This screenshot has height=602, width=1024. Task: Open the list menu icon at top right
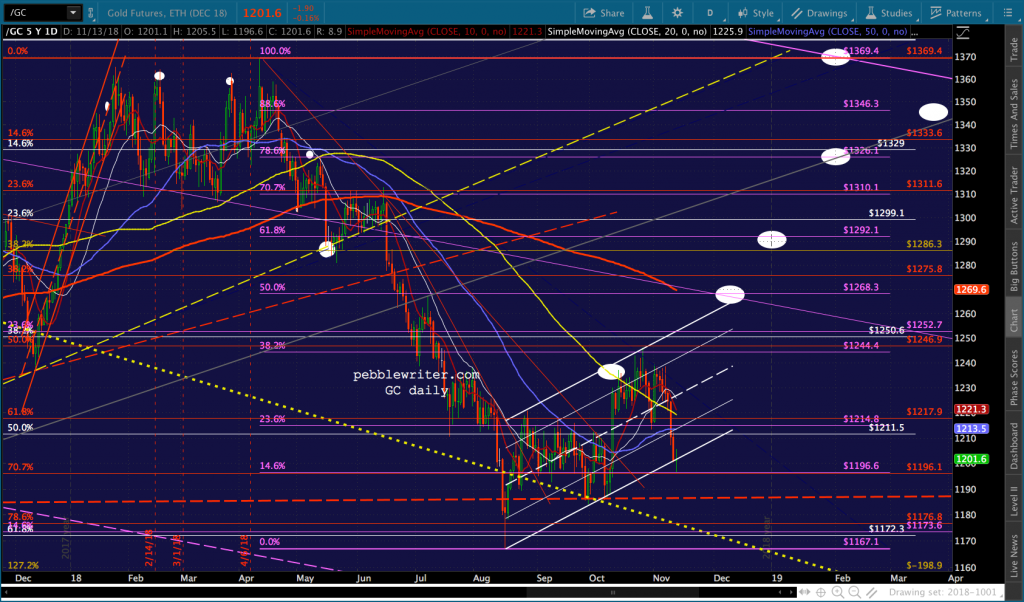point(1008,12)
